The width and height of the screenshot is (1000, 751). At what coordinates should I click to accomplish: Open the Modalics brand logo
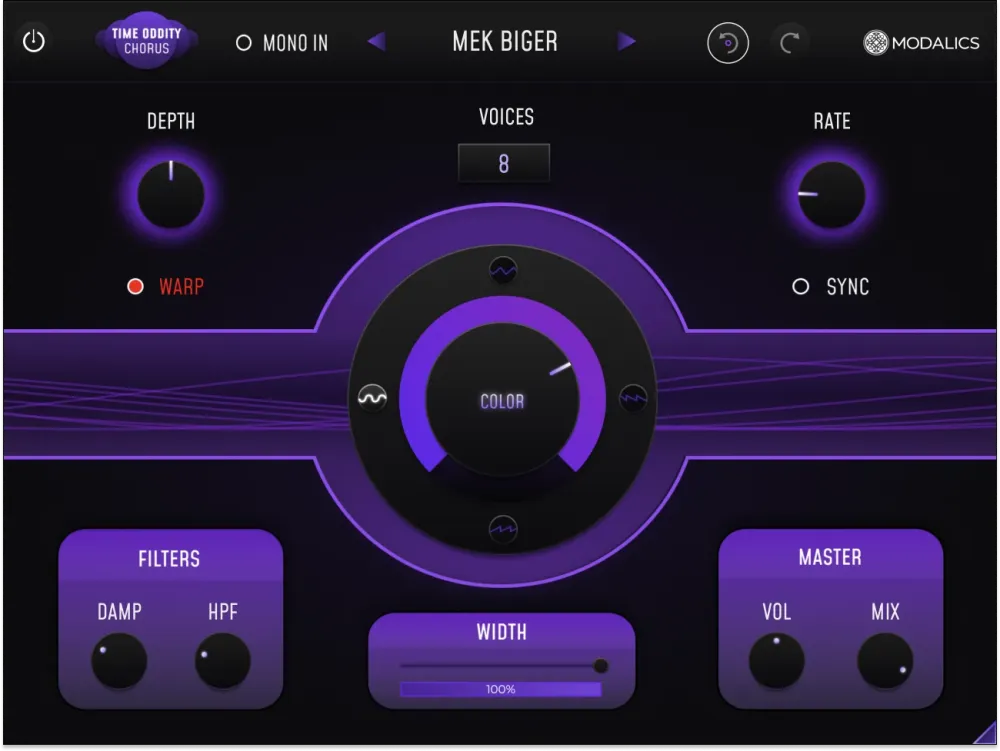[921, 43]
